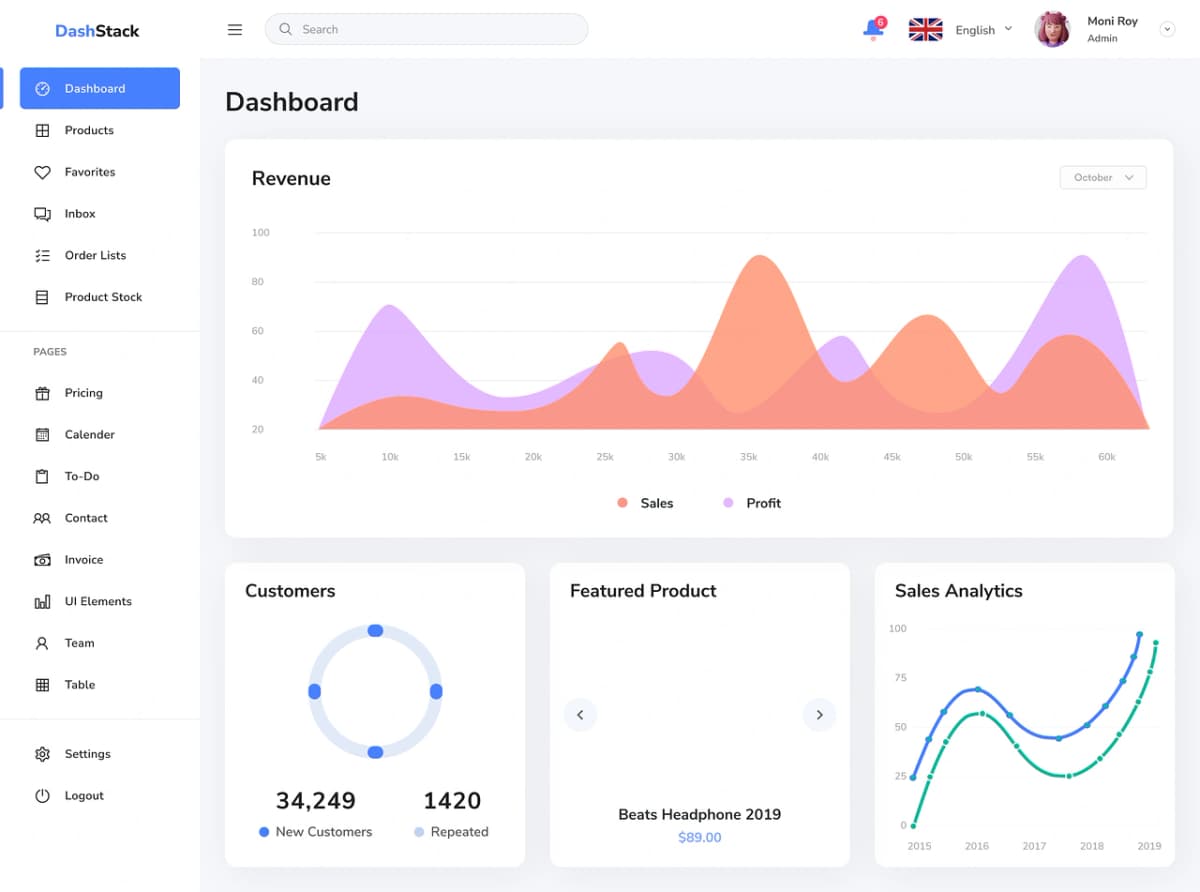Click the Pricing gift icon

[42, 393]
